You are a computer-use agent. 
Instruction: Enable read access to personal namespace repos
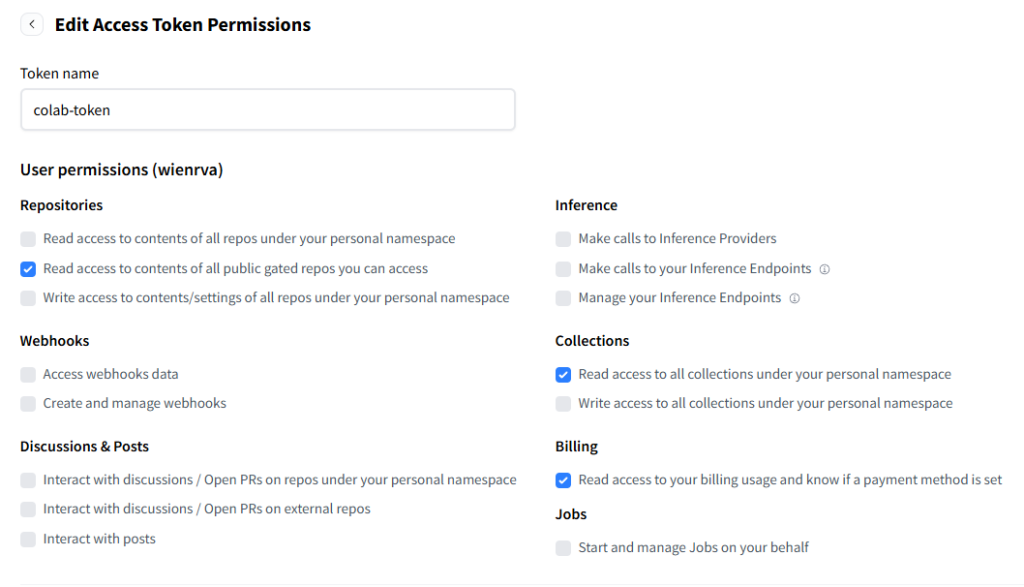tap(28, 239)
